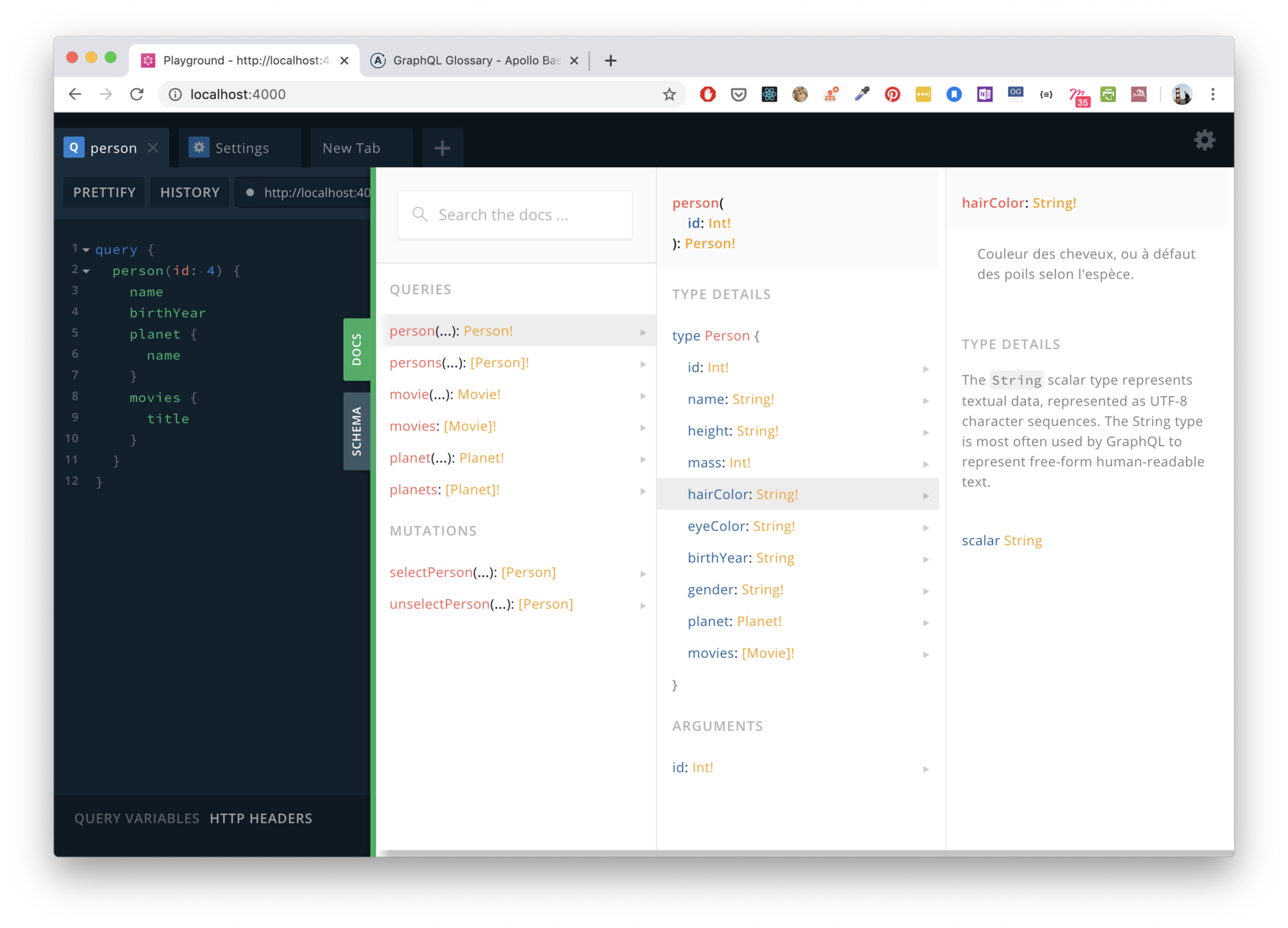Open the mass Int! field
The image size is (1288, 928).
798,463
